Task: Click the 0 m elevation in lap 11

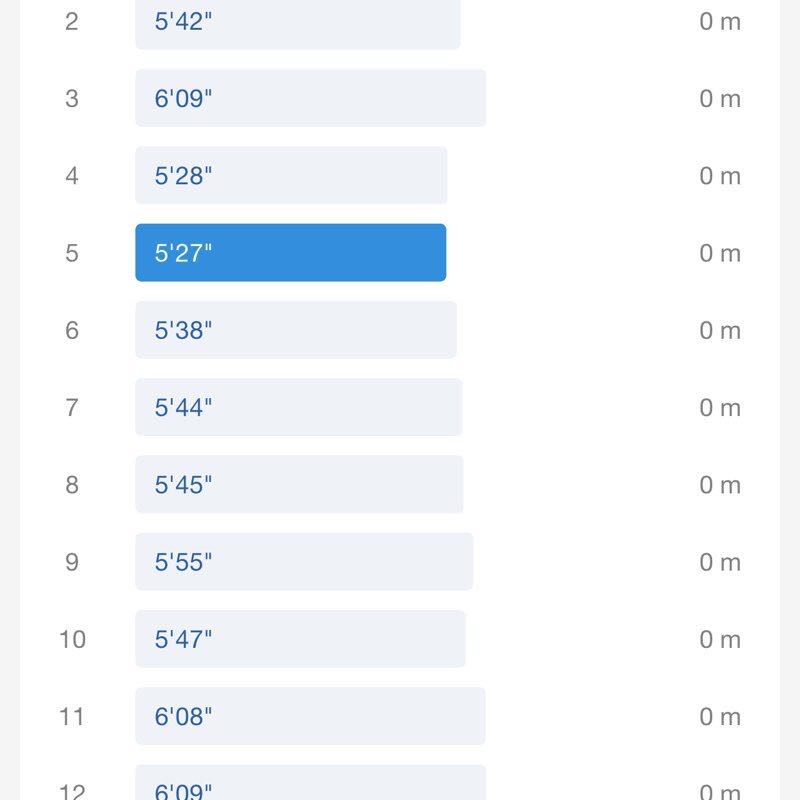Action: click(720, 716)
